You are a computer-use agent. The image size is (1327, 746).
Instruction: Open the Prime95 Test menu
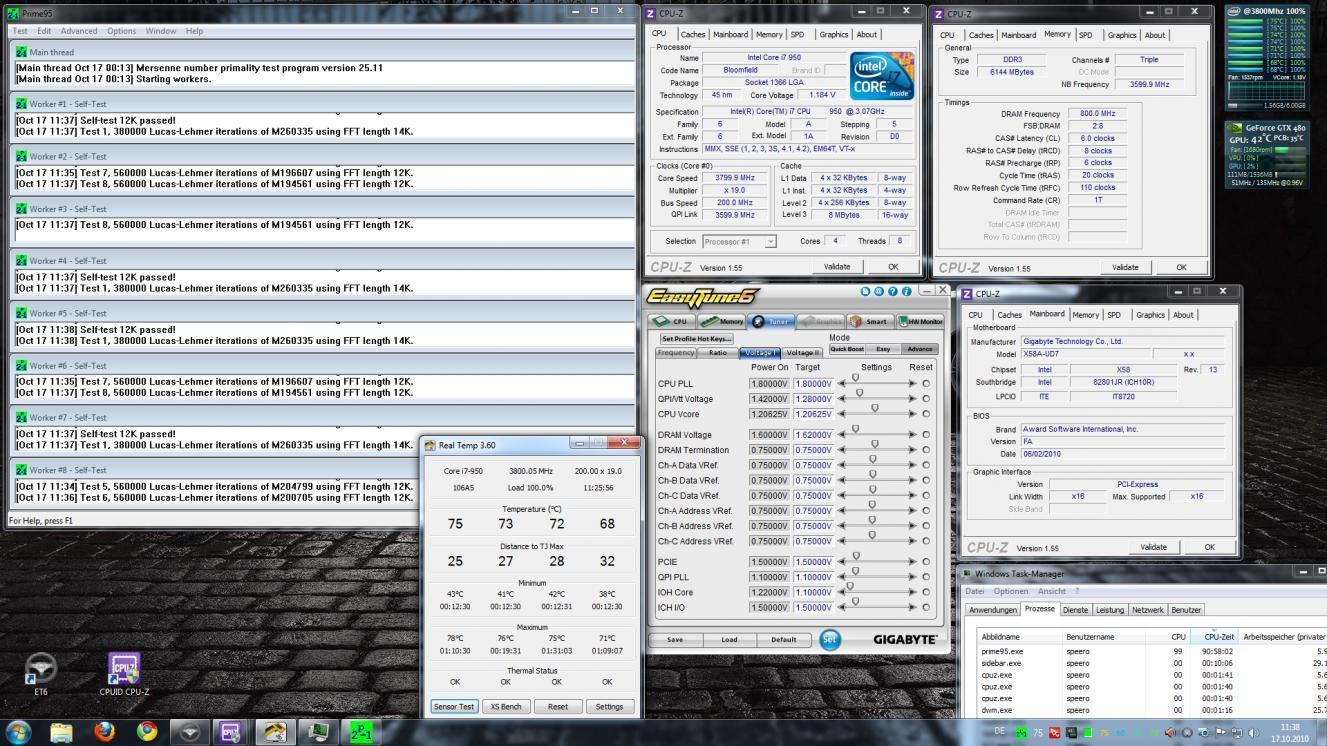pos(20,31)
